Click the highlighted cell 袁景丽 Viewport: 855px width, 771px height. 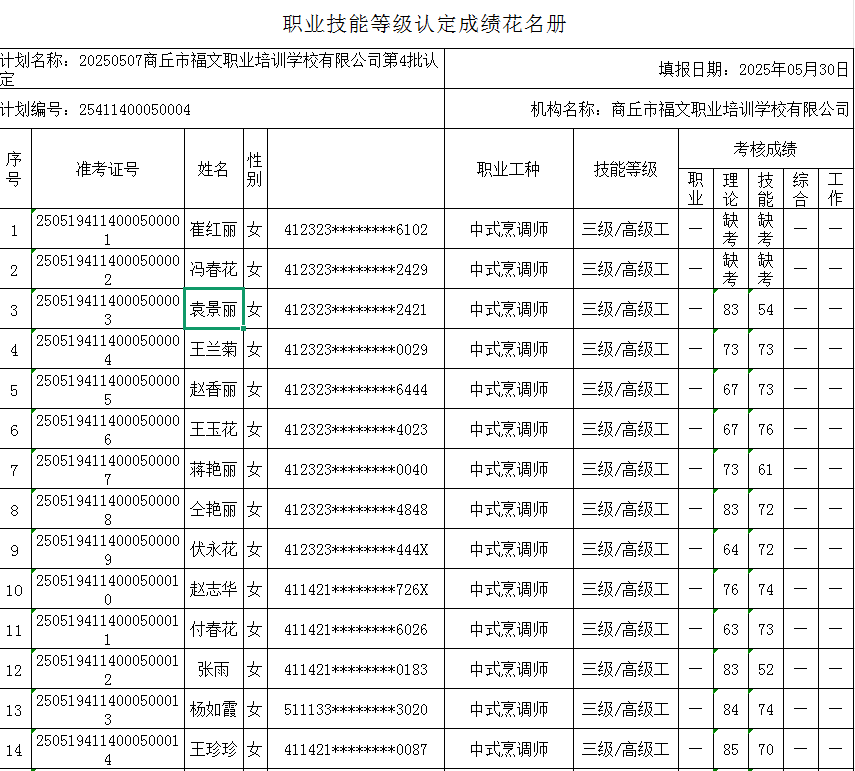point(214,309)
